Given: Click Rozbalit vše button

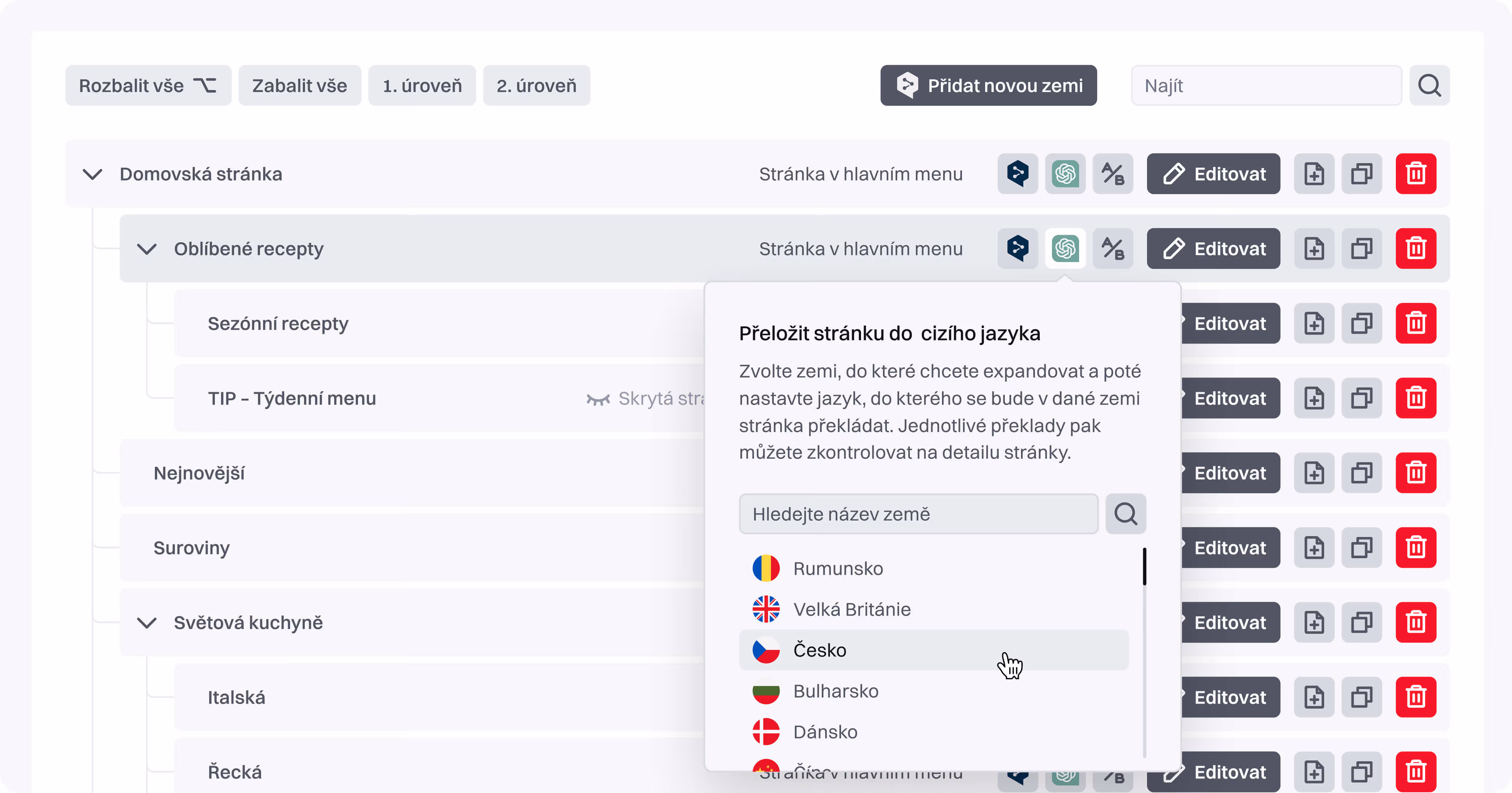Looking at the screenshot, I should 148,86.
